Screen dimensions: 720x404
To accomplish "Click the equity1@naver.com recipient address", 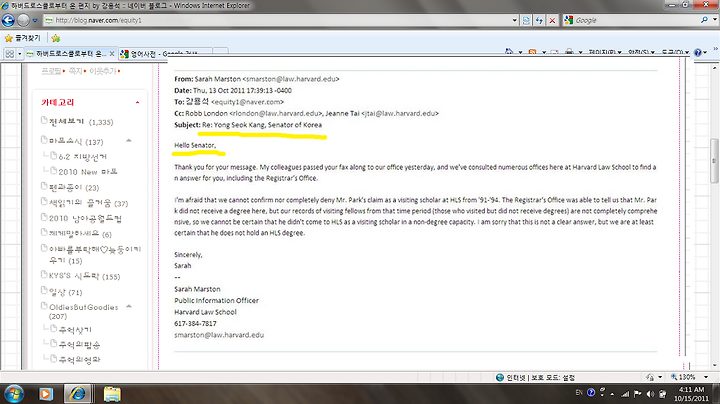I will tap(247, 102).
